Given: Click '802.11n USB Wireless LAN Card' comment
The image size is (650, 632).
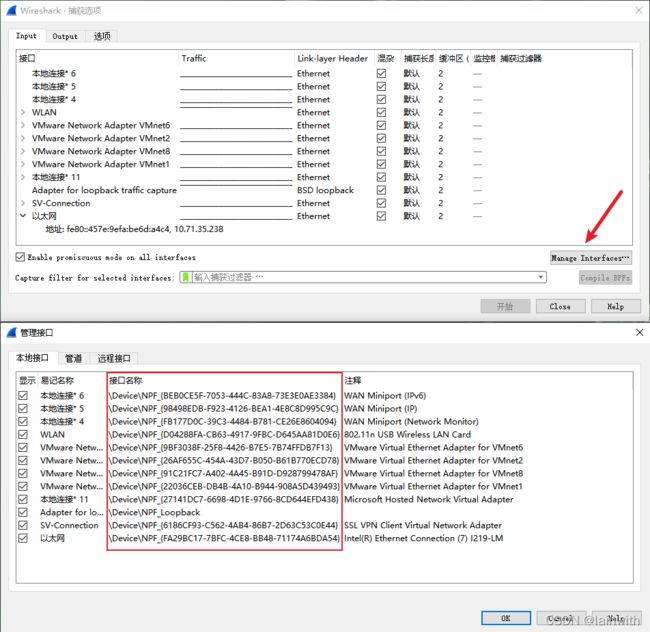Looking at the screenshot, I should 407,434.
